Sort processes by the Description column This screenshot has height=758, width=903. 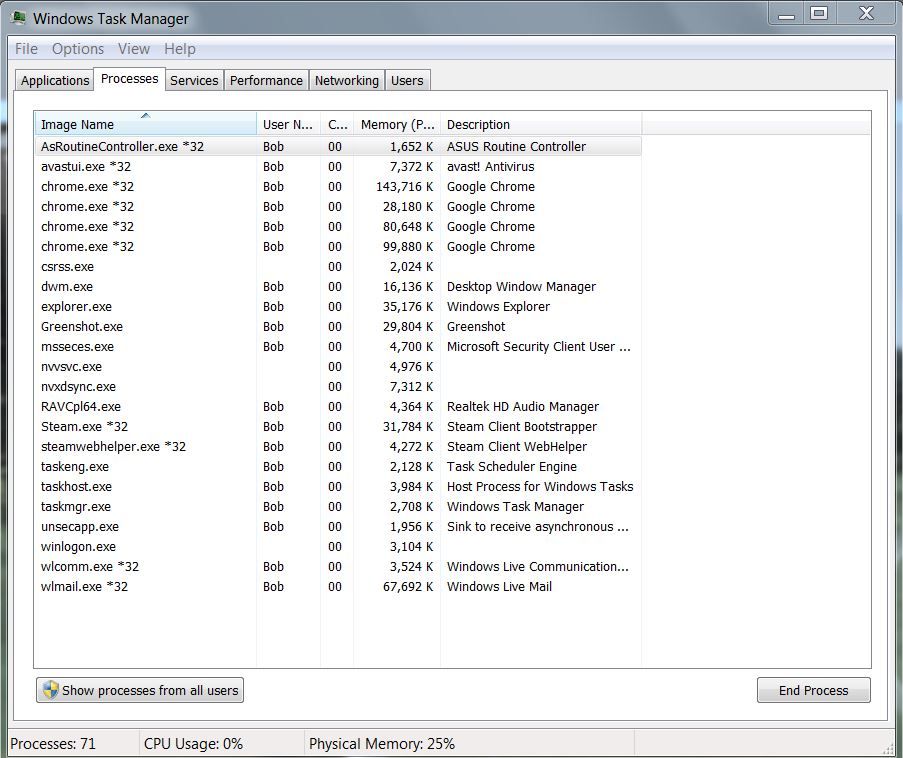478,124
